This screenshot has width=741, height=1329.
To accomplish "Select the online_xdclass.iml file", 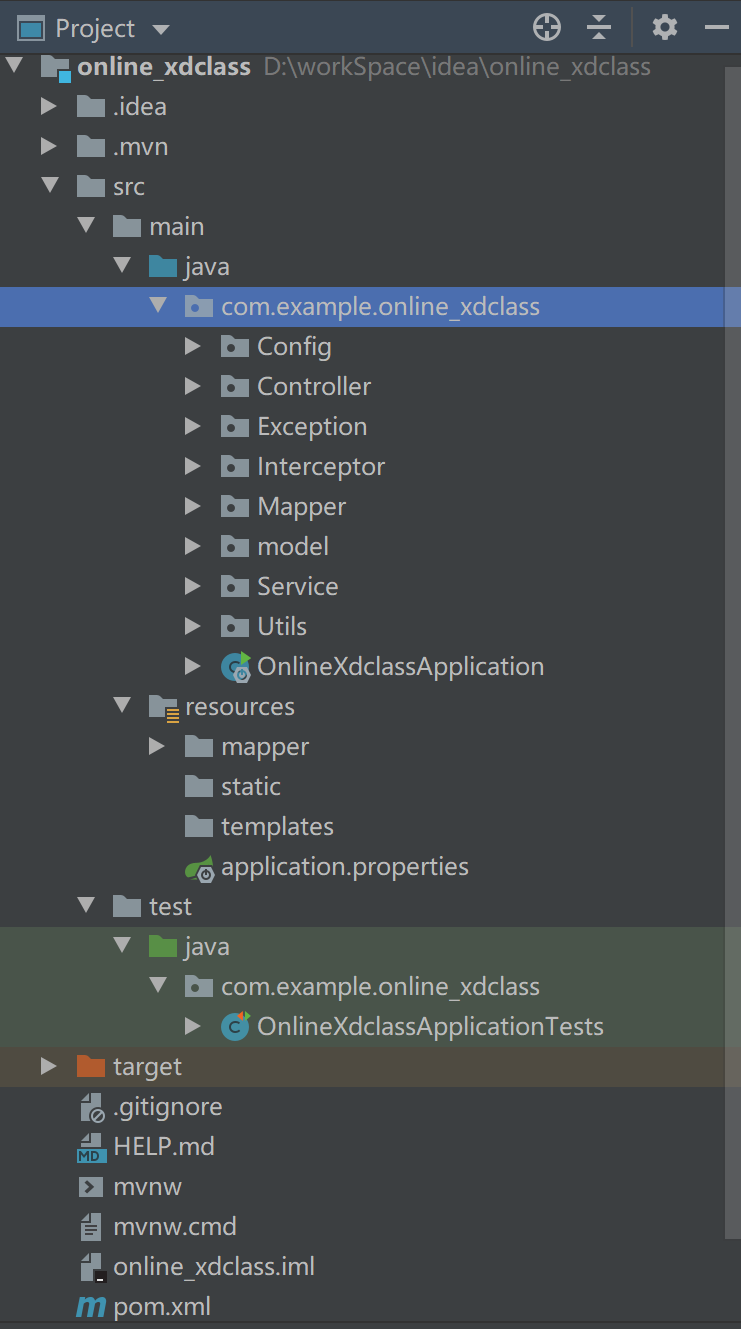I will pyautogui.click(x=213, y=1267).
